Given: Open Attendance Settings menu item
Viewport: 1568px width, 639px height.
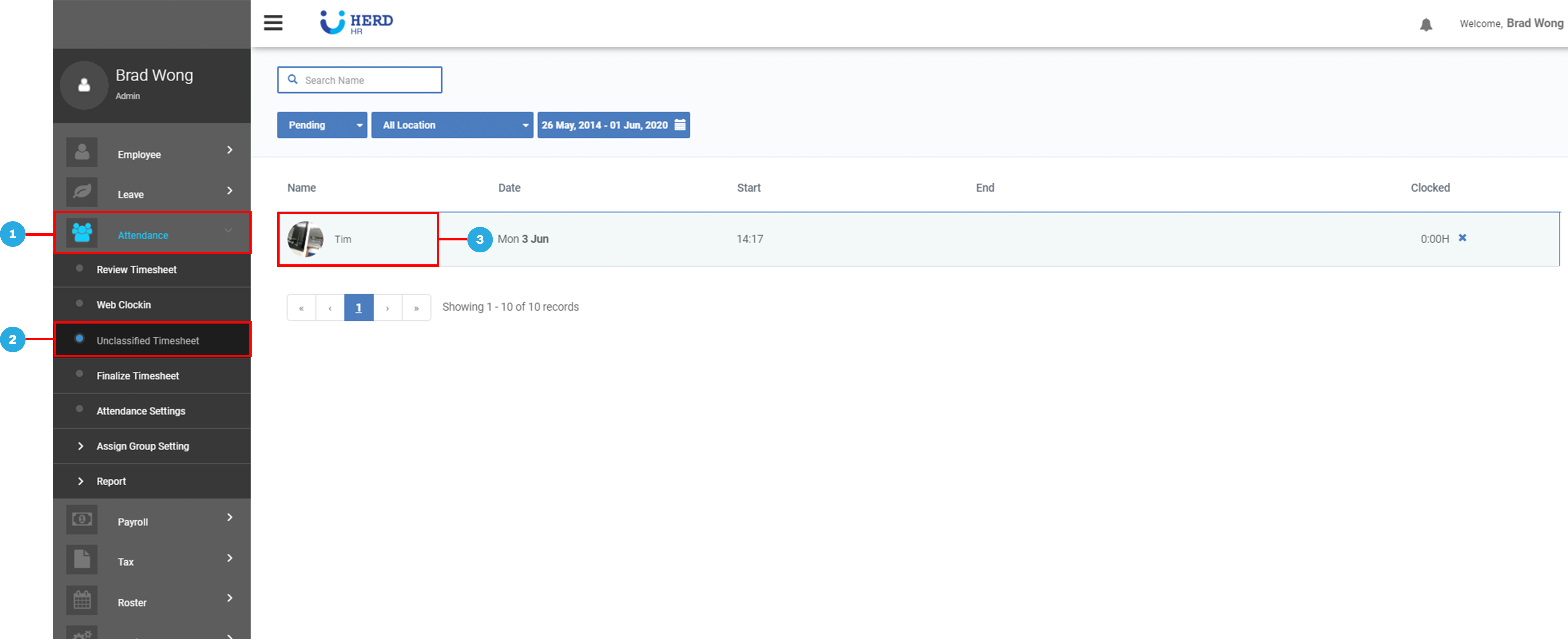Looking at the screenshot, I should (141, 411).
